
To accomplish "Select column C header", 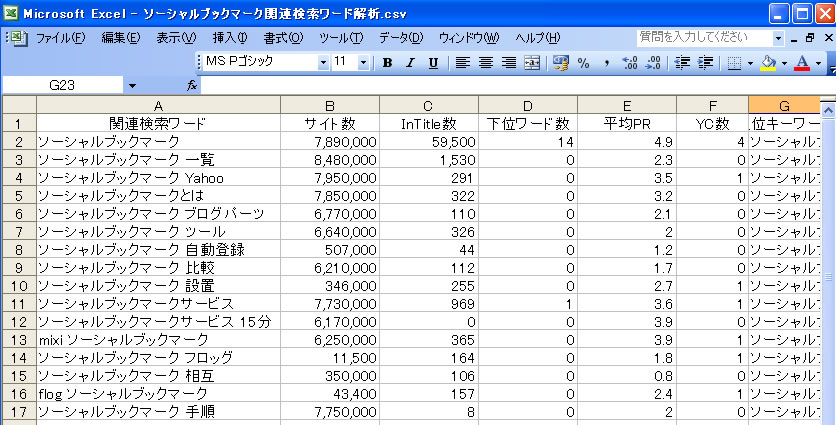I will 429,106.
